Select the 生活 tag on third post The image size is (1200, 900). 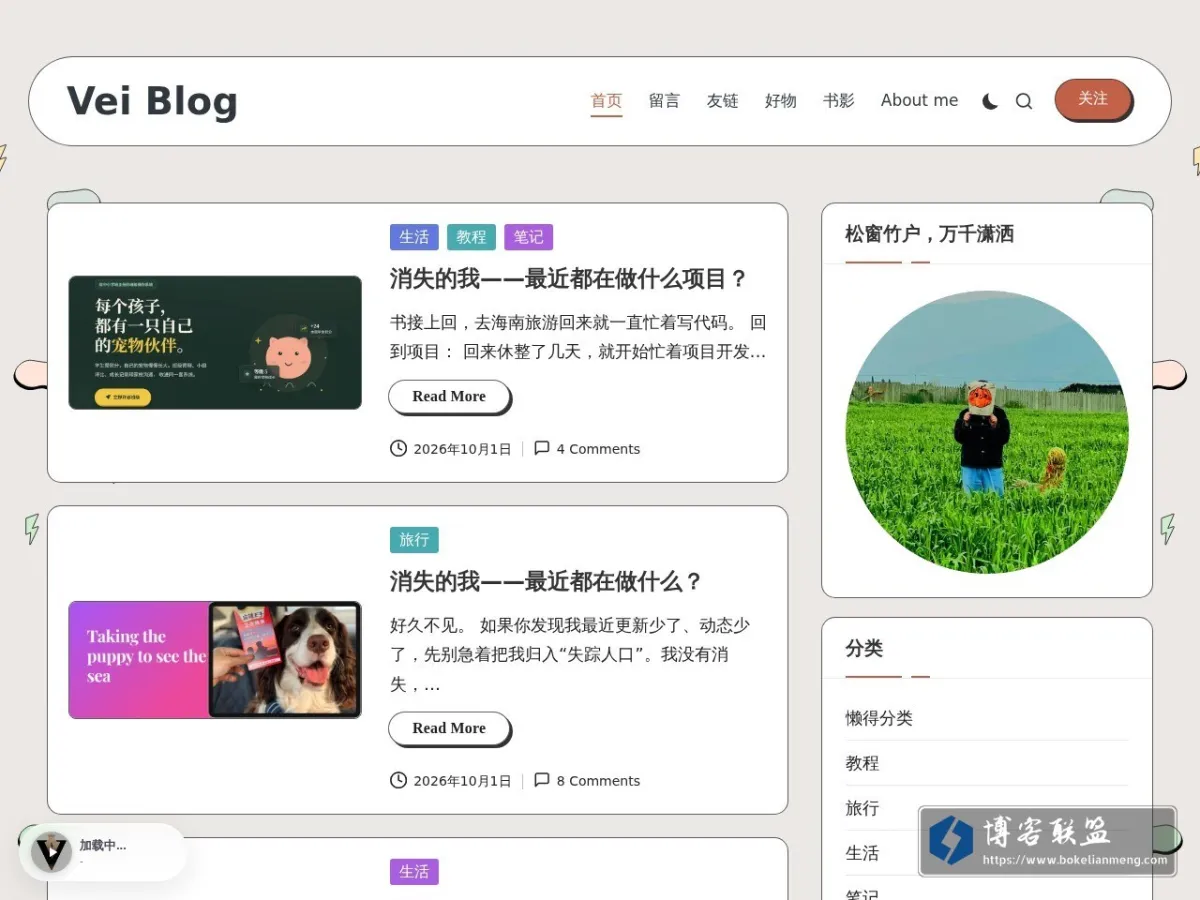(x=414, y=872)
